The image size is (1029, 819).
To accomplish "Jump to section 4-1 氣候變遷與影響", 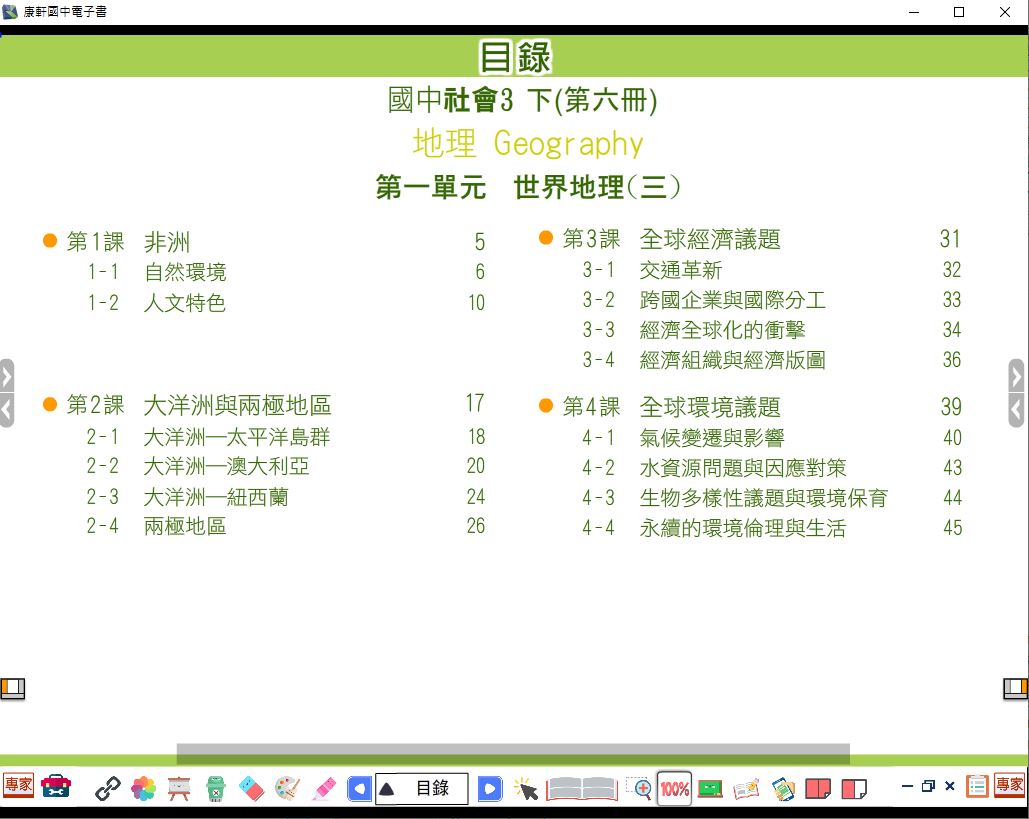I will pyautogui.click(x=711, y=438).
